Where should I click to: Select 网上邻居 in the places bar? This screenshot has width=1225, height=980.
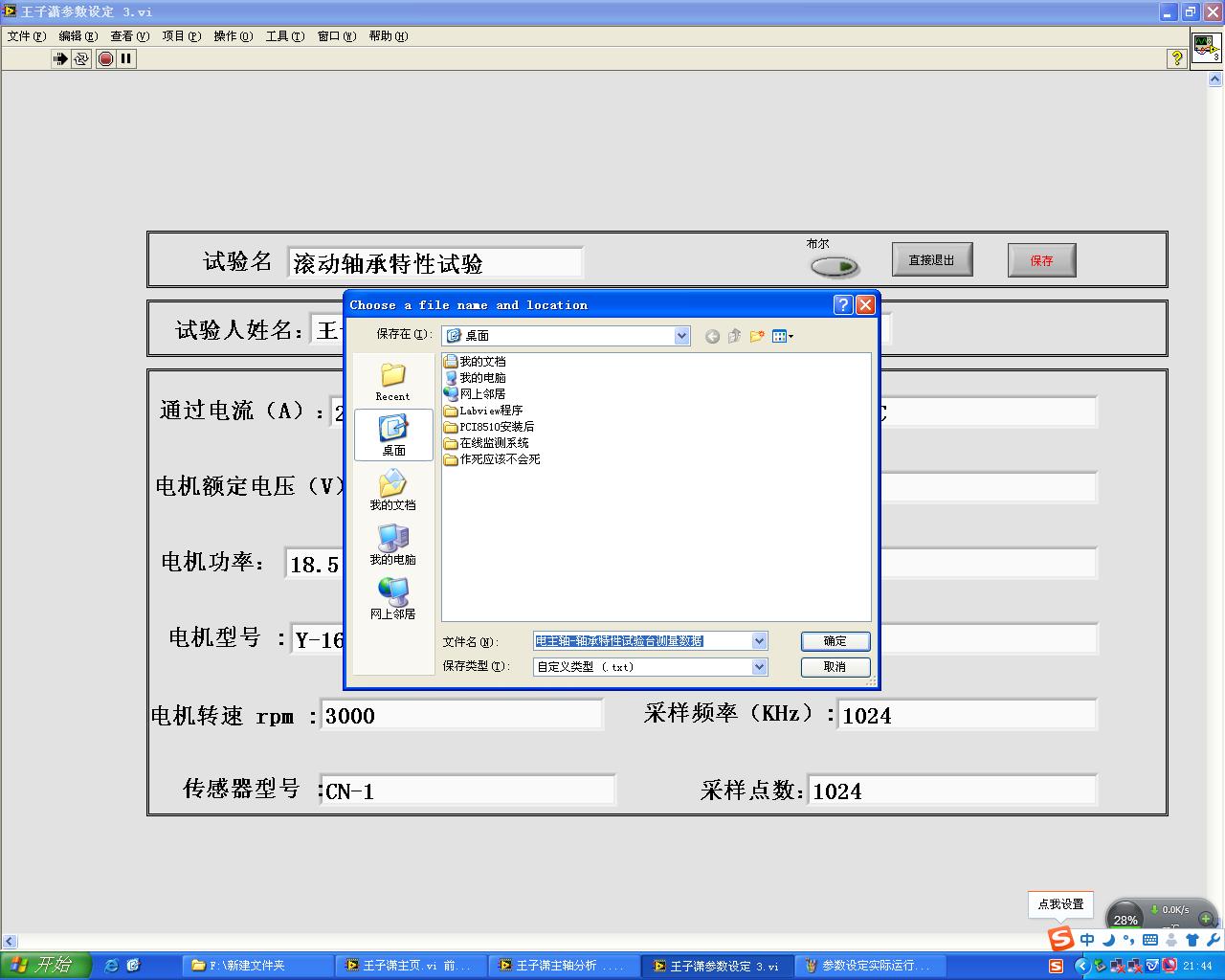pyautogui.click(x=392, y=599)
